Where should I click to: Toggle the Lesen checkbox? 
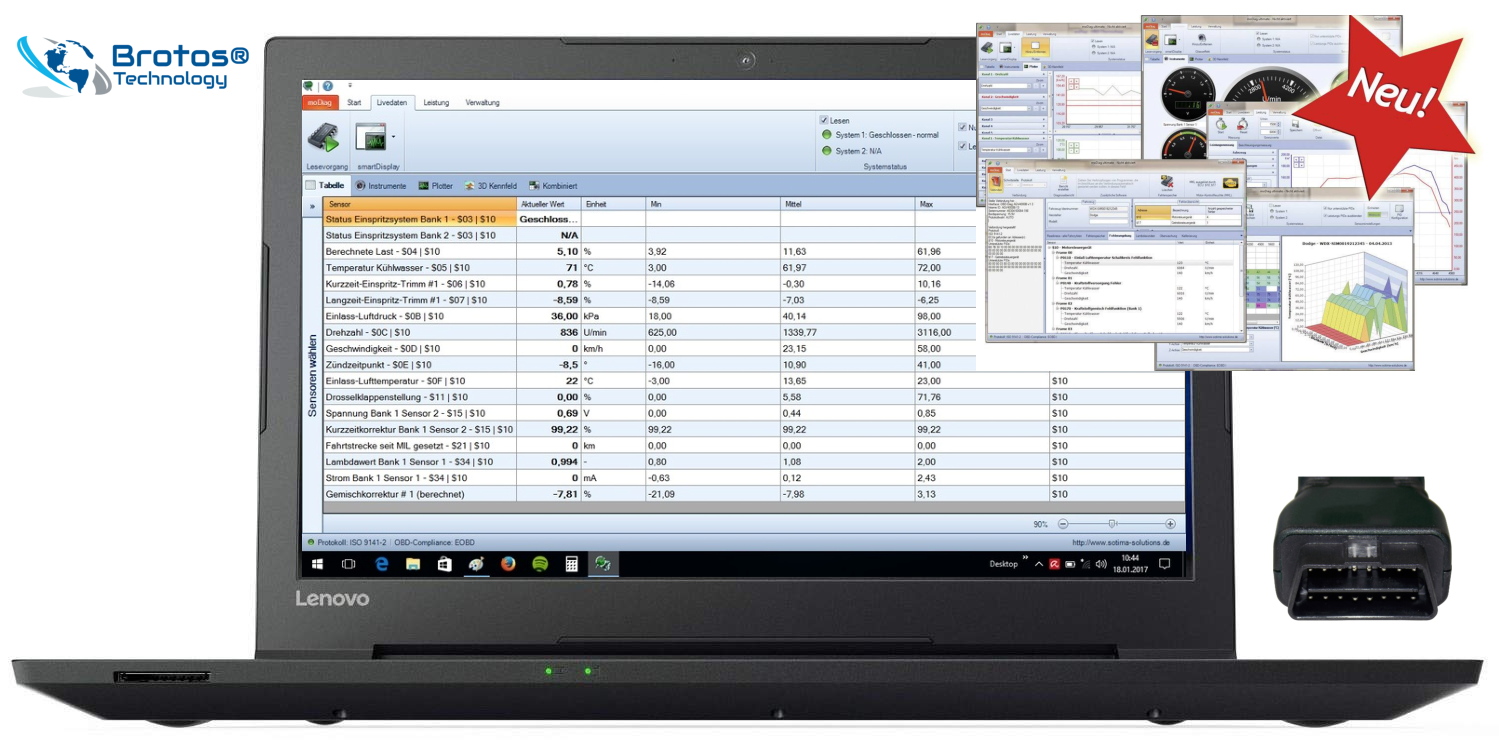(824, 120)
